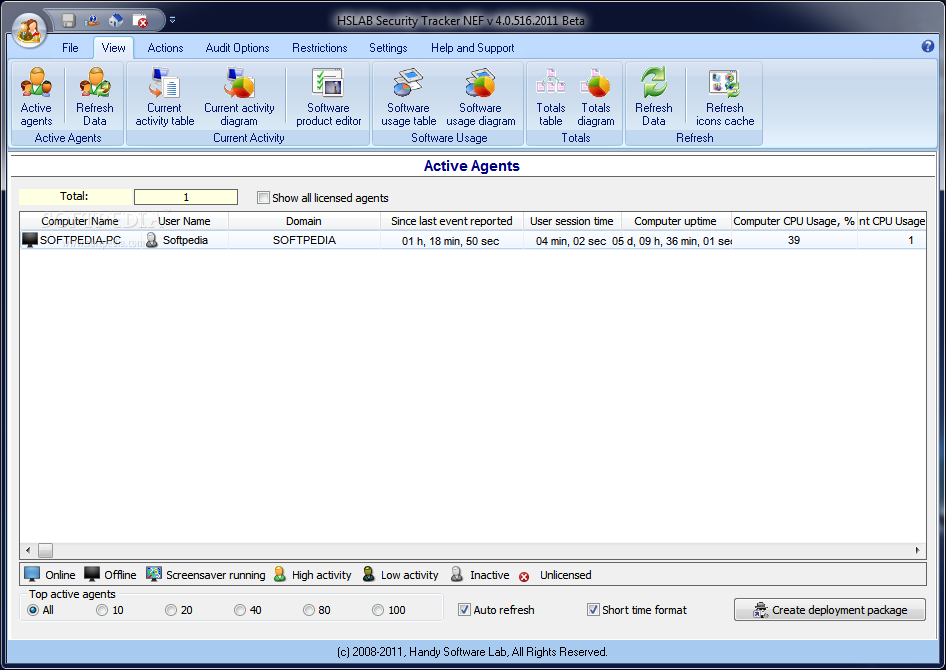Open the Current activity table

point(164,96)
